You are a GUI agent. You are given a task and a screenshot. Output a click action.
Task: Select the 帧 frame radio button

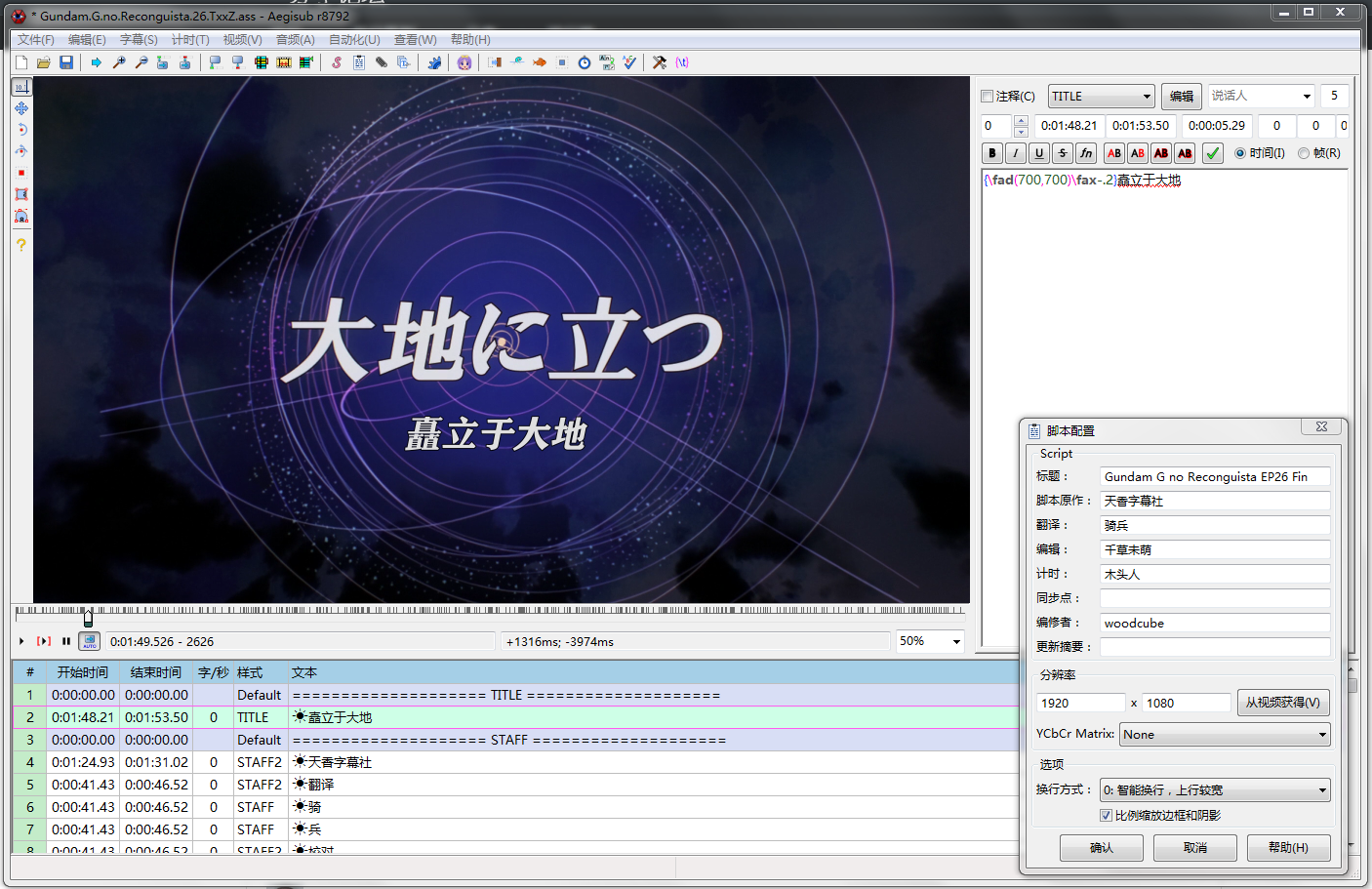coord(1304,153)
